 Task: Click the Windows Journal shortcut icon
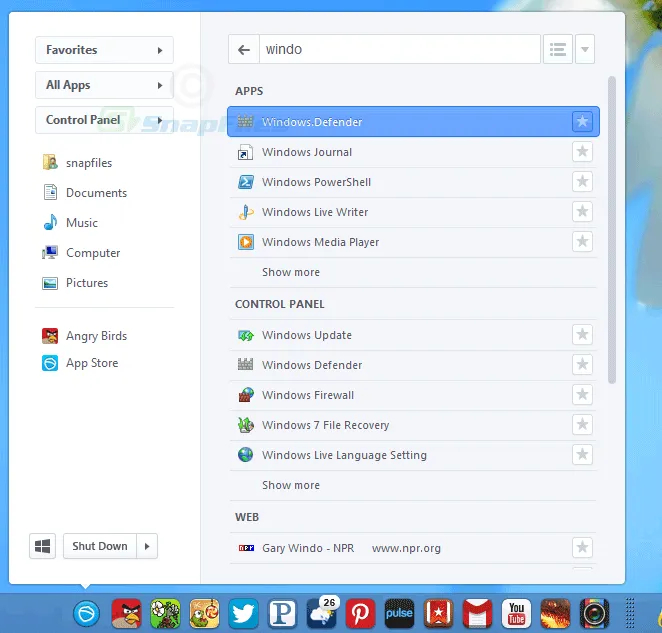(246, 152)
